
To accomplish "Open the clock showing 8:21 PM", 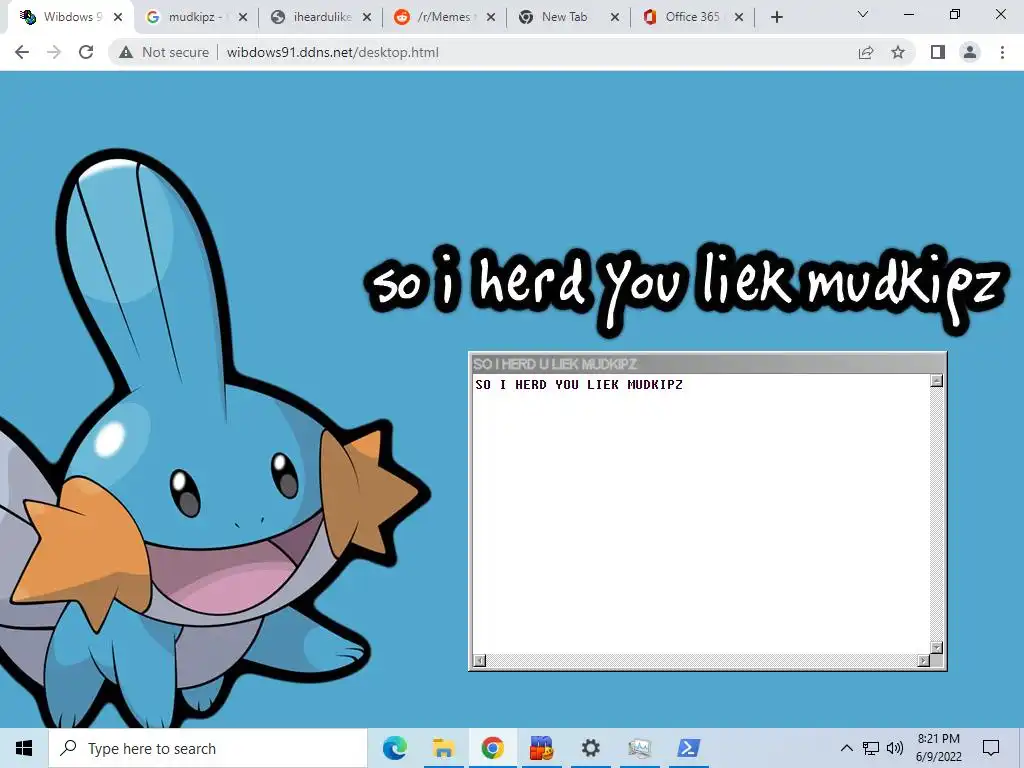I will [938, 748].
